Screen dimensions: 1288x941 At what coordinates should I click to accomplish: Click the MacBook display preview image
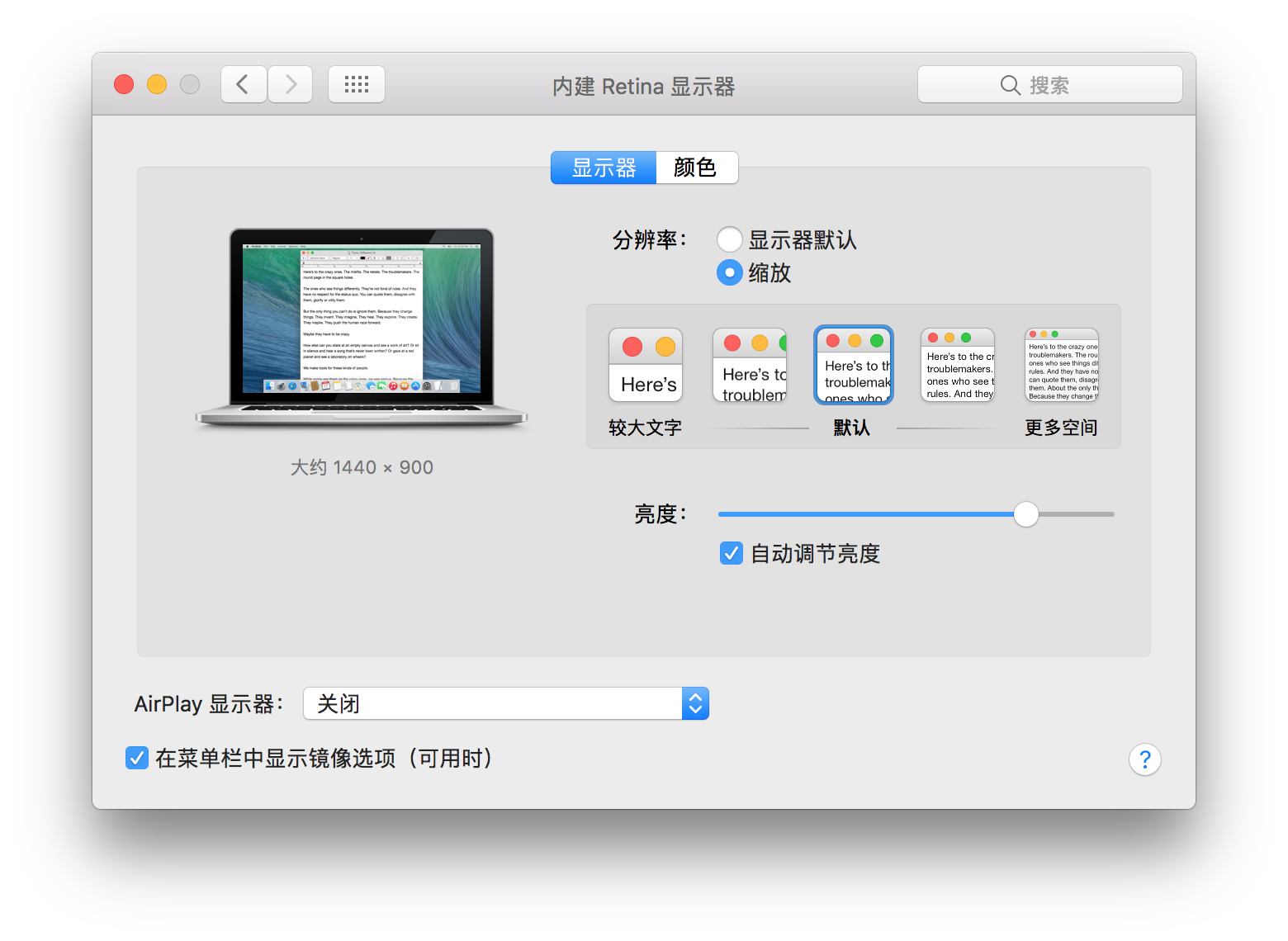point(362,327)
